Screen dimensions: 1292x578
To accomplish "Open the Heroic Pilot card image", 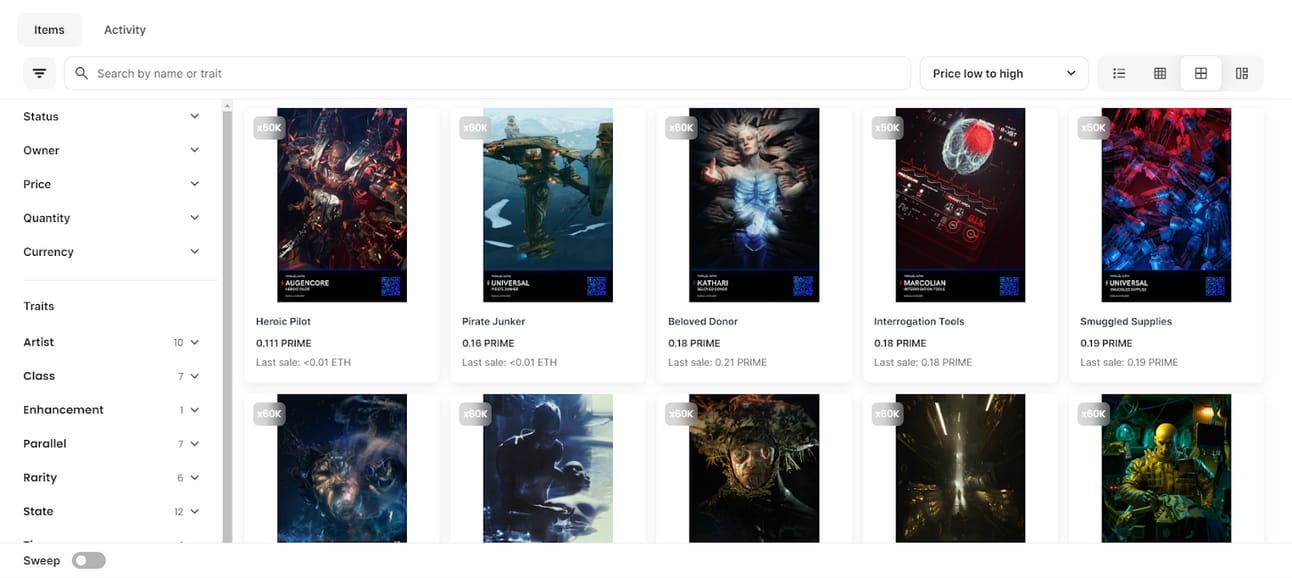I will tap(342, 205).
